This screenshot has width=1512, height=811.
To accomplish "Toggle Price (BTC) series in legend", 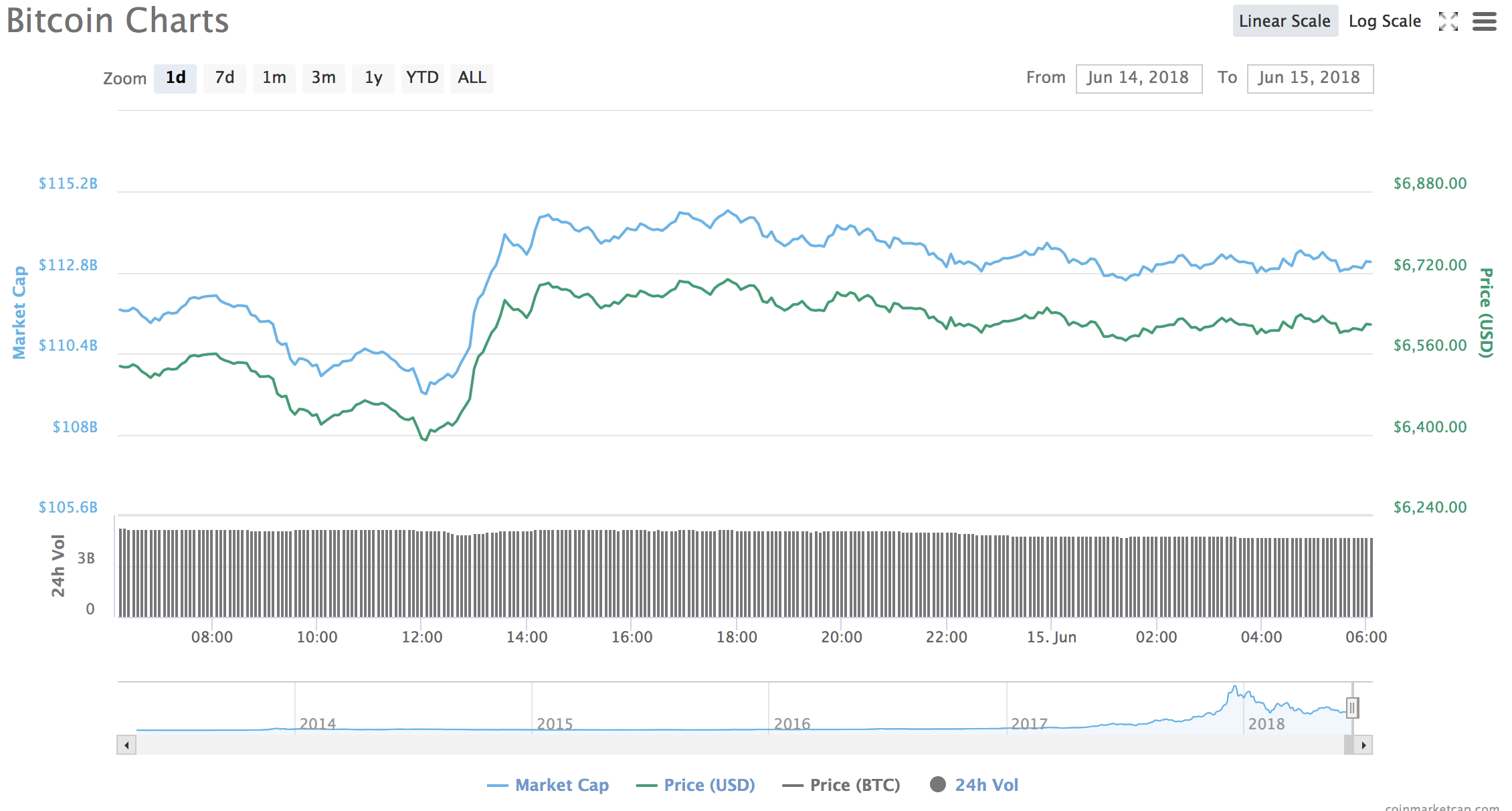I will point(842,785).
